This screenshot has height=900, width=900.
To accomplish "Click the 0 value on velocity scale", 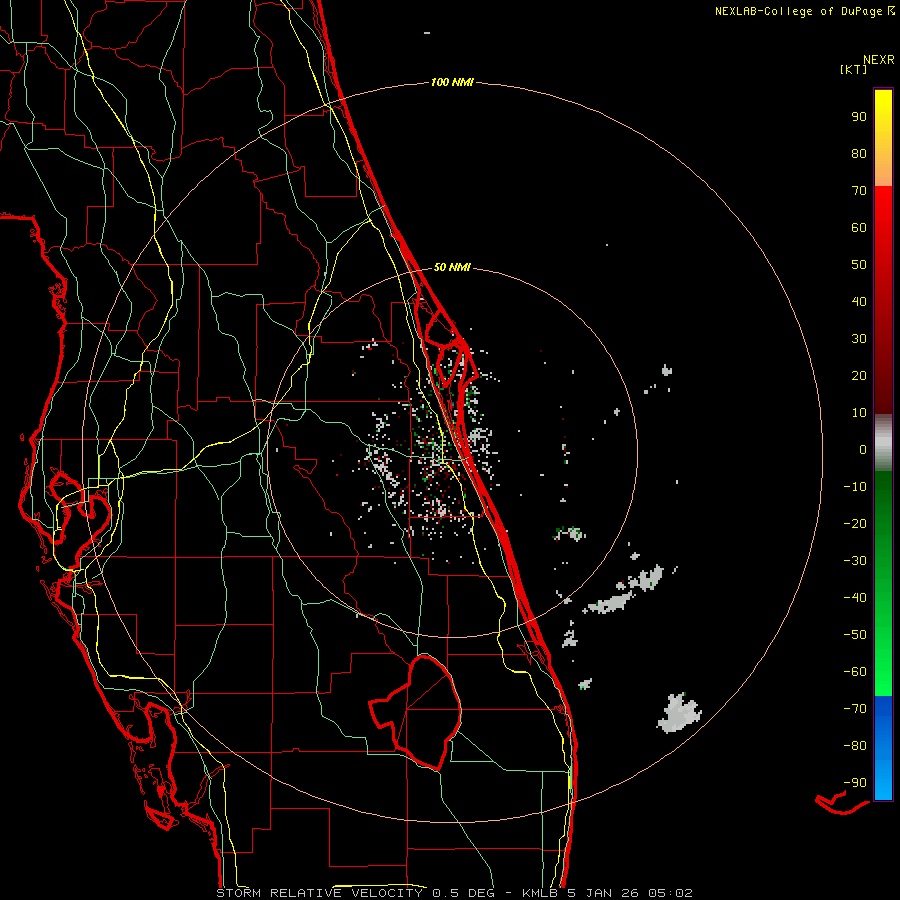I will click(x=863, y=450).
